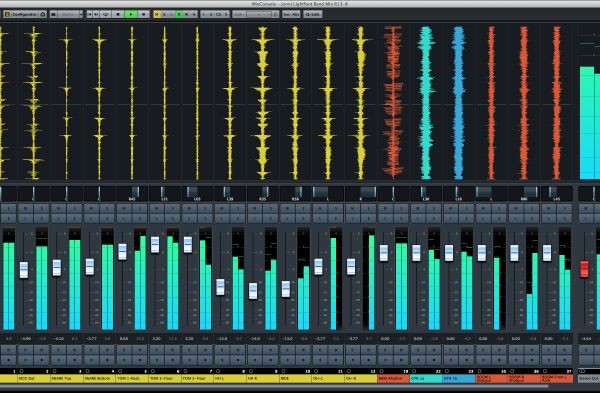The image size is (600, 393).
Task: Toggle the cycle loop button
Action: tap(106, 14)
